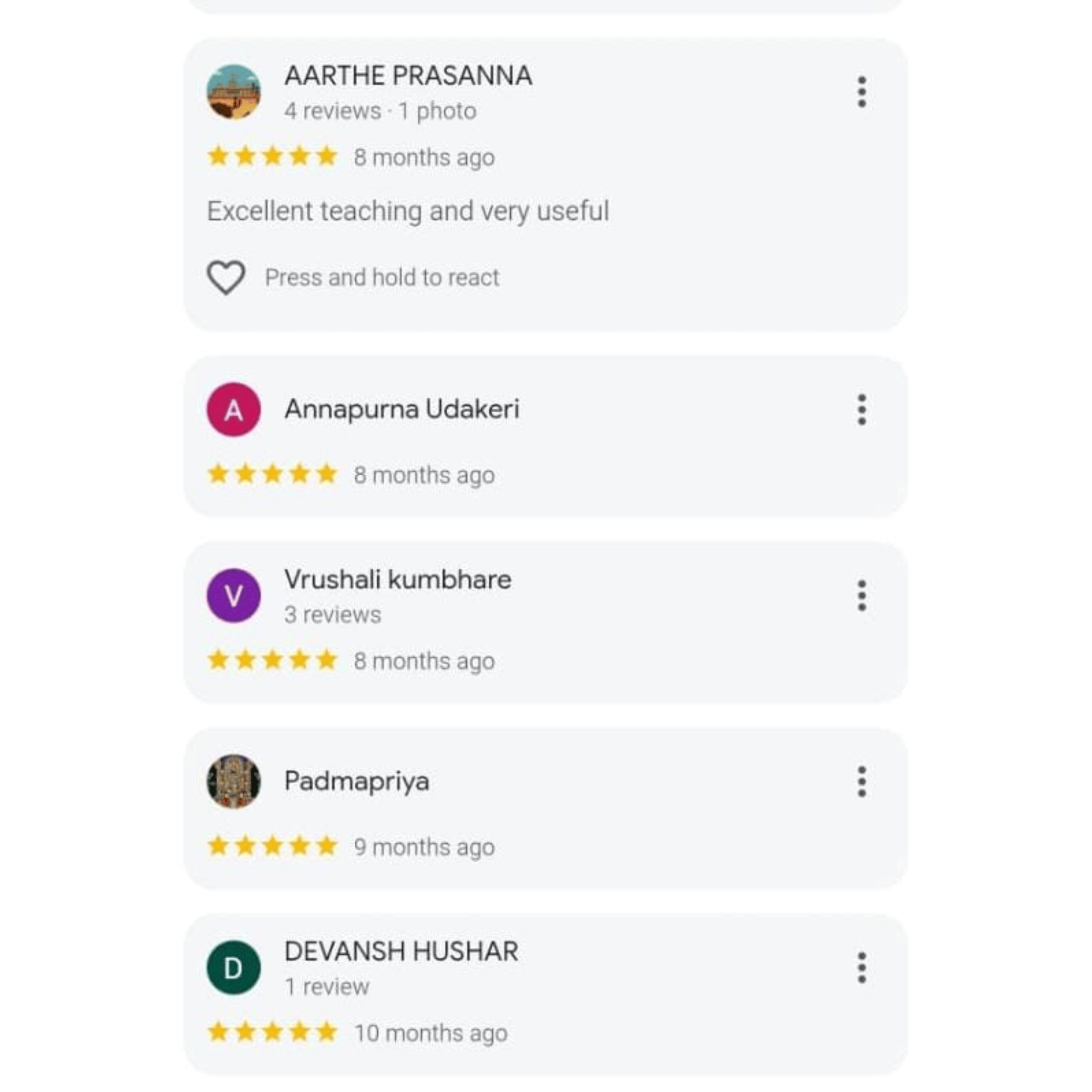This screenshot has width=1092, height=1092.
Task: Tap the three-dot menu beside Padmapriya
Action: [861, 782]
